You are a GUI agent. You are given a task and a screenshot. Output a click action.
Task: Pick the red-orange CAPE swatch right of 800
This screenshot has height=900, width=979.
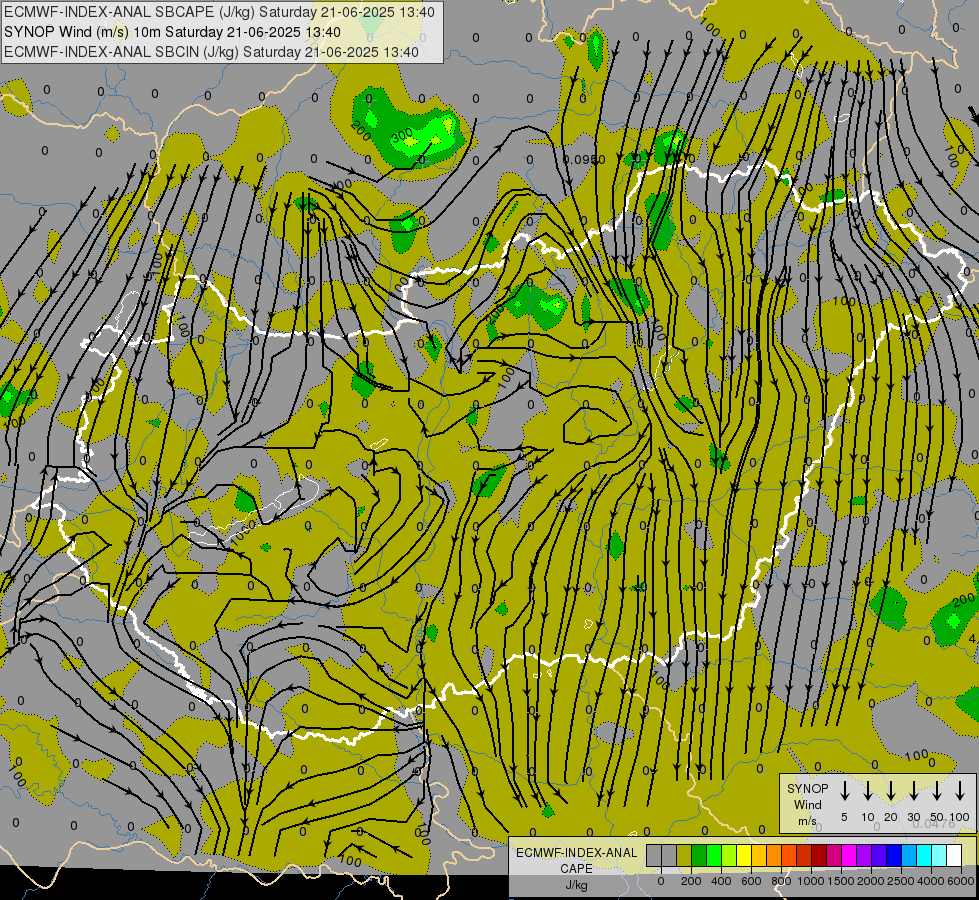click(x=789, y=855)
